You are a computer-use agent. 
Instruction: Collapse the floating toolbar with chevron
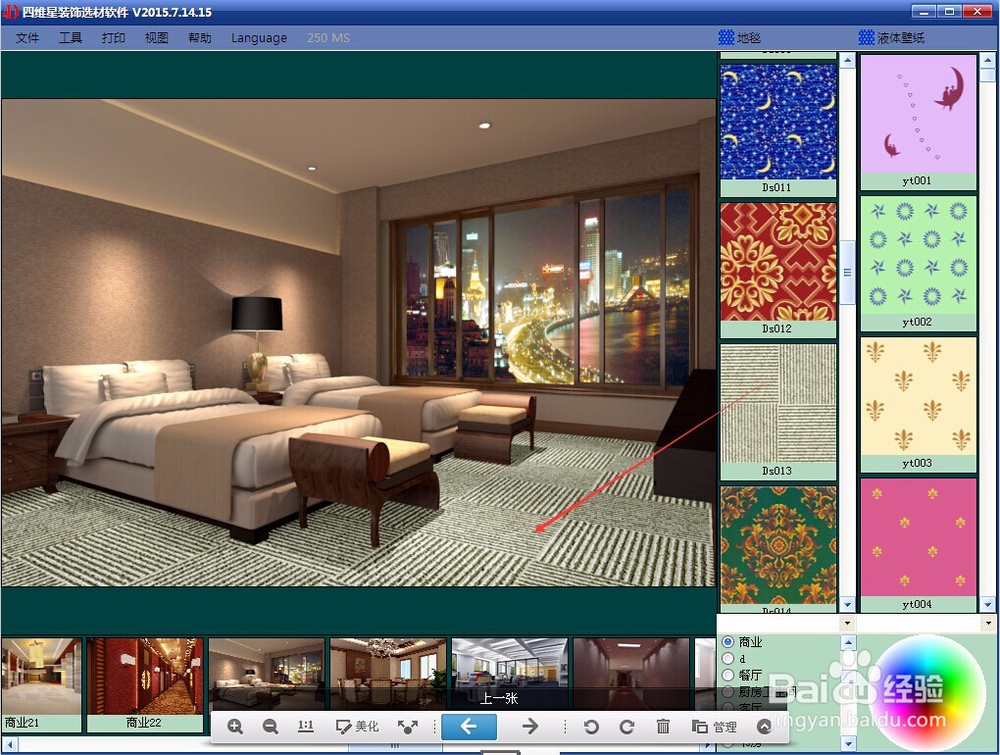[764, 726]
